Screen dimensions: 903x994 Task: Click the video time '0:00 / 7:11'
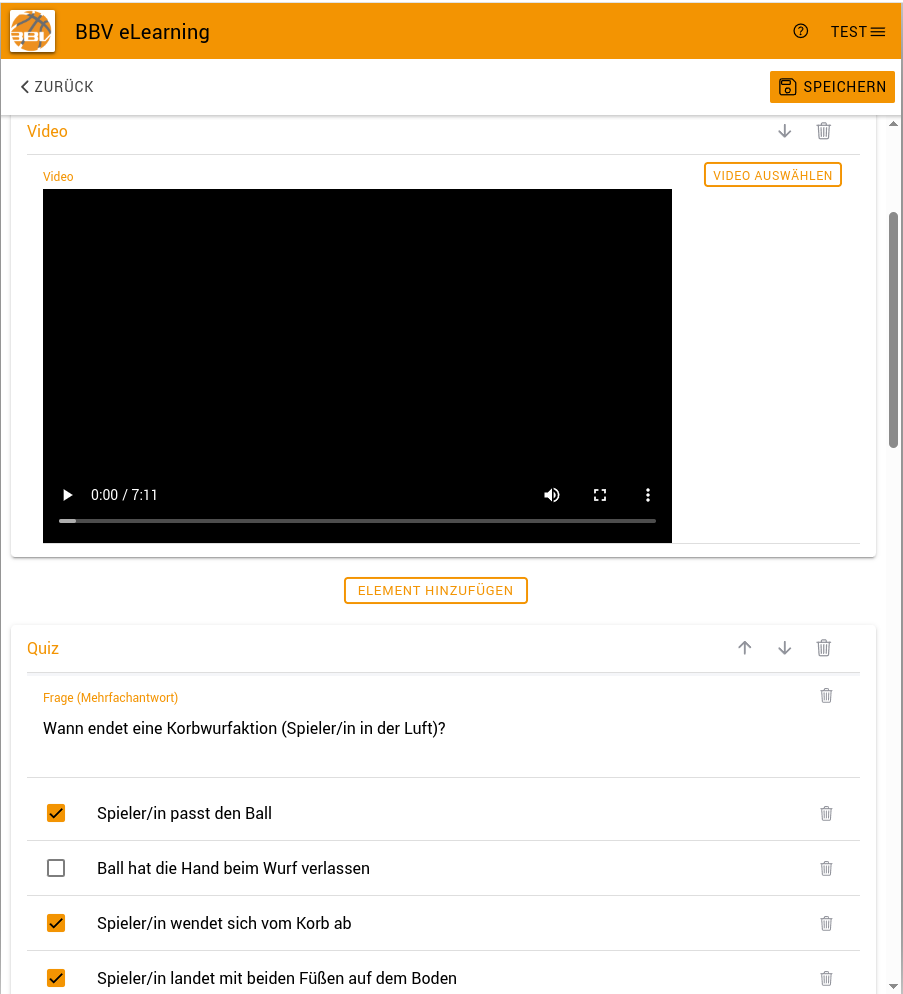pyautogui.click(x=124, y=495)
